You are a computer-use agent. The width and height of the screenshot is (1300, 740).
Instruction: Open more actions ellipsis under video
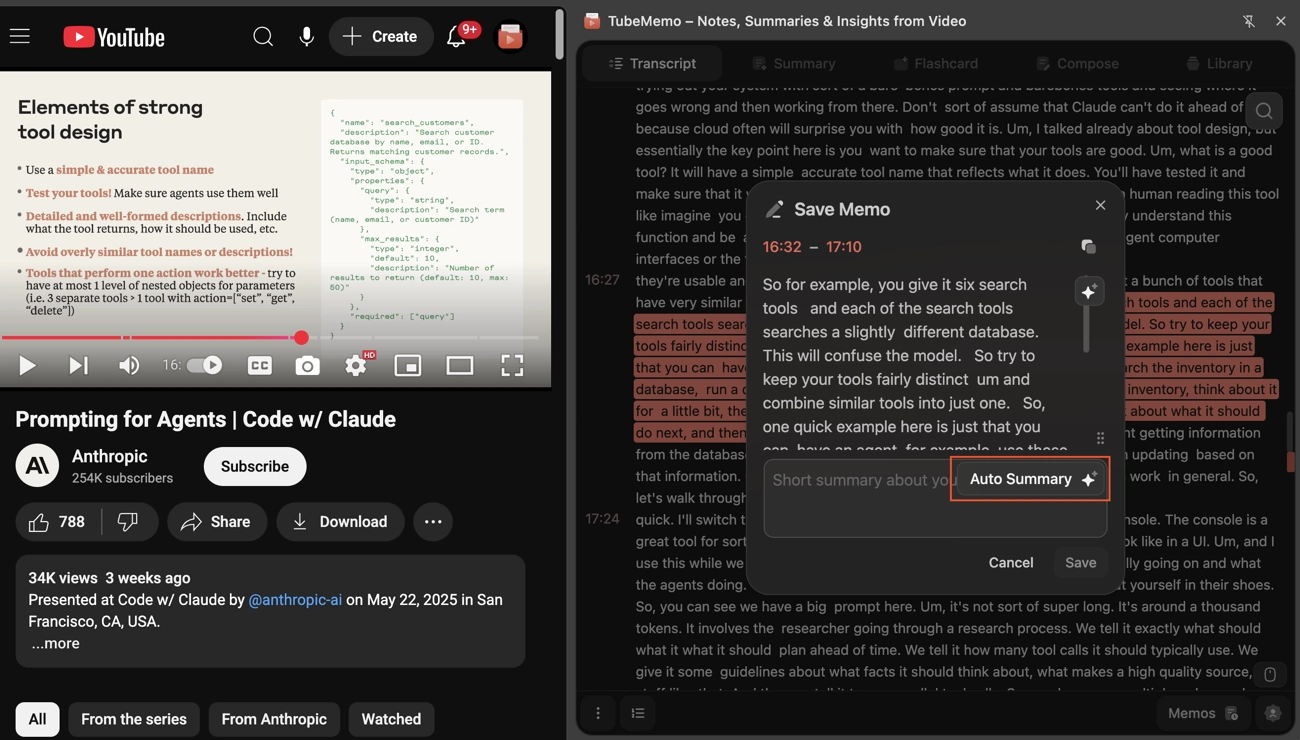pos(433,522)
